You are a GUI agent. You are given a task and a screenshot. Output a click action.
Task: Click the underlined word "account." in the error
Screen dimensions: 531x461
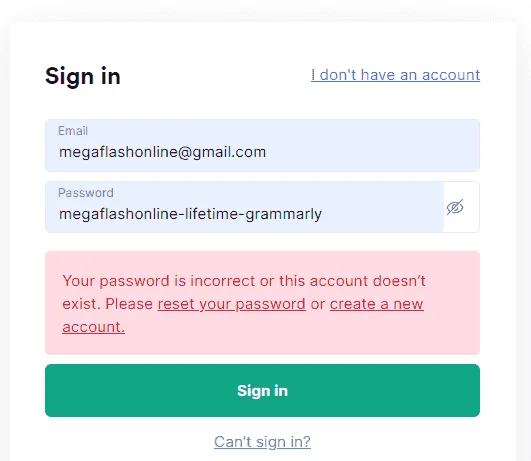click(93, 327)
